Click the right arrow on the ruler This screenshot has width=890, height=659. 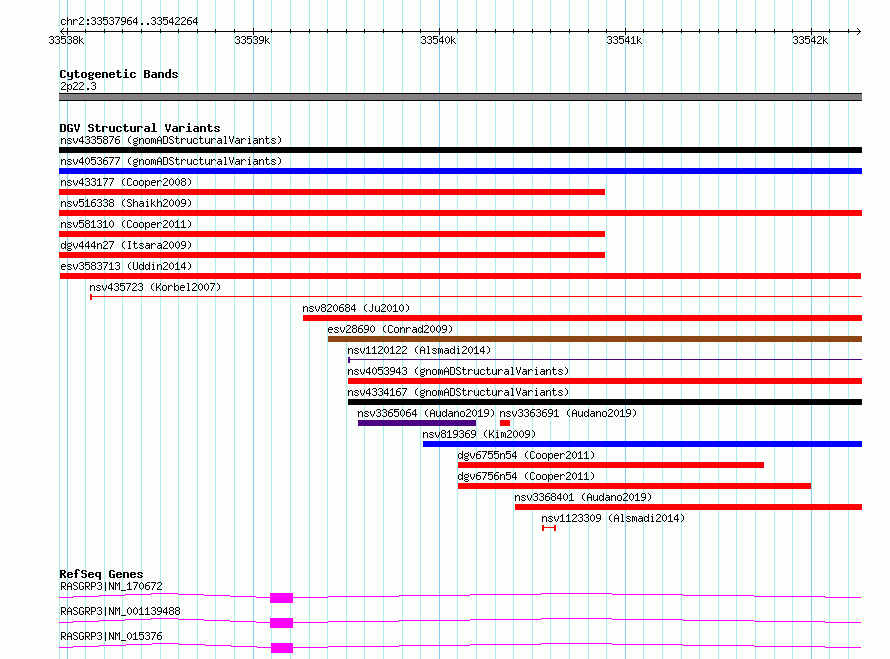(858, 31)
